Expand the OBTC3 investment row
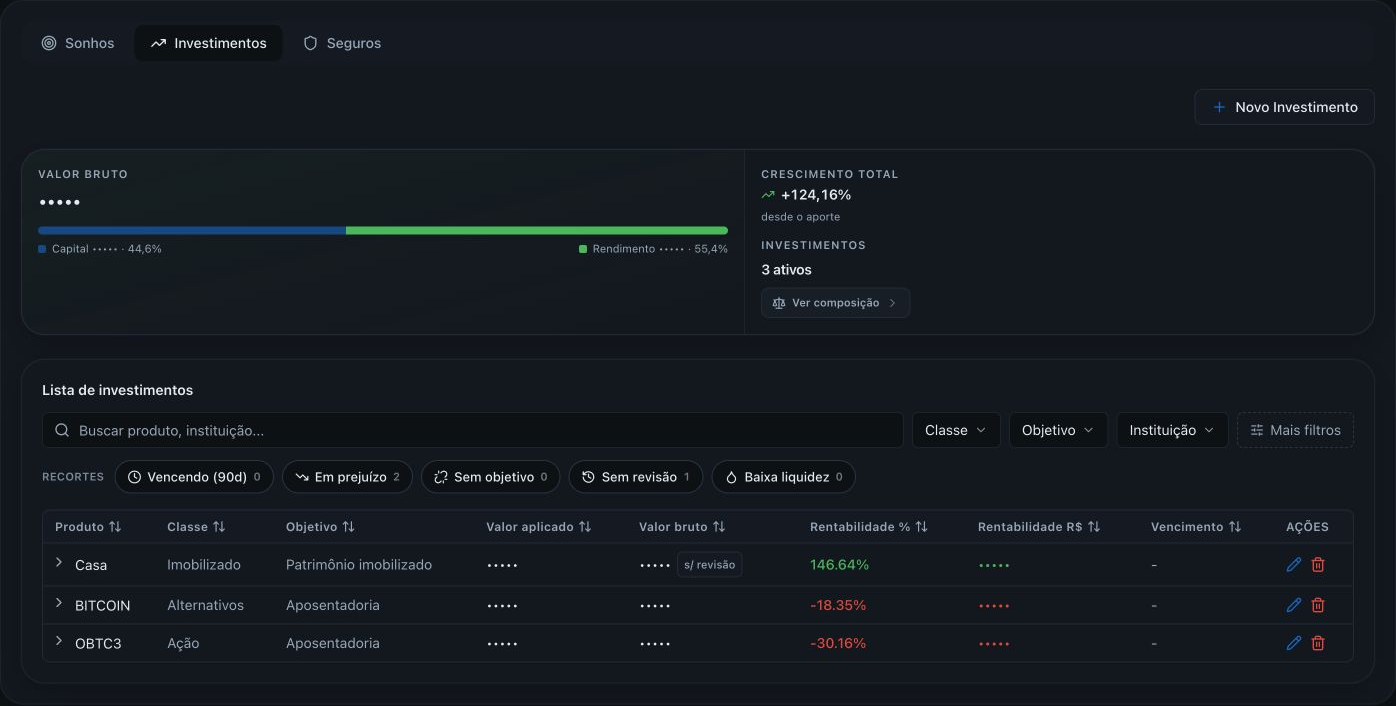This screenshot has height=706, width=1396. 59,642
